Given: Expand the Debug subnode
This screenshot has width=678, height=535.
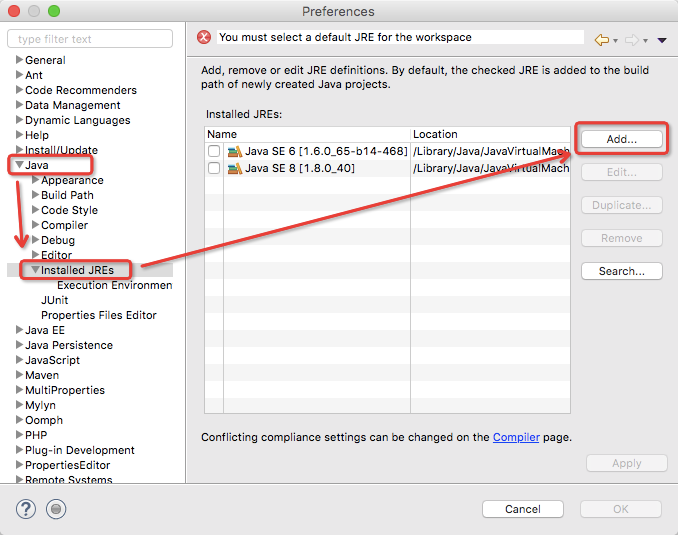Looking at the screenshot, I should (x=35, y=240).
